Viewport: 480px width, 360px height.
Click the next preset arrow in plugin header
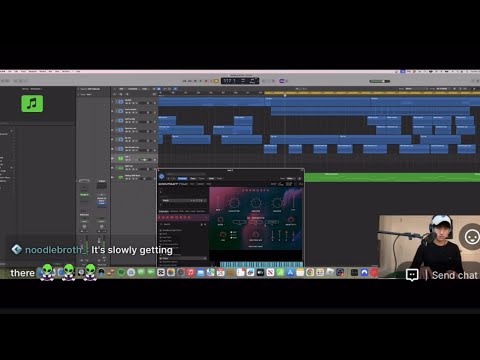pyautogui.click(x=174, y=178)
